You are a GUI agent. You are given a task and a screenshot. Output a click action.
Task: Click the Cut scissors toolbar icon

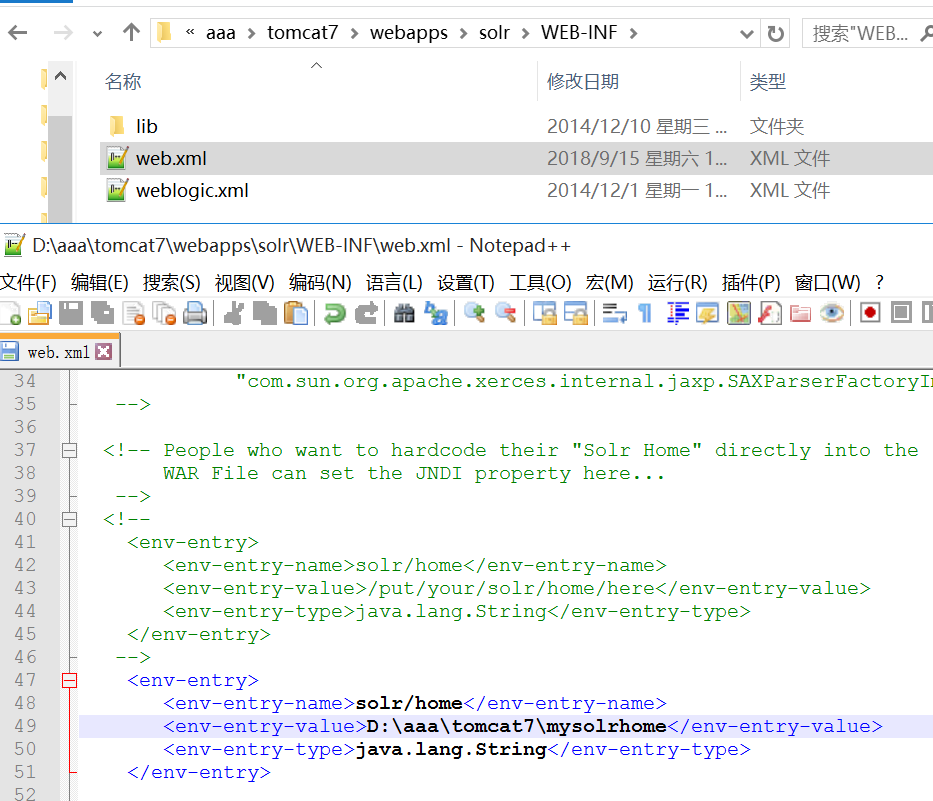234,313
